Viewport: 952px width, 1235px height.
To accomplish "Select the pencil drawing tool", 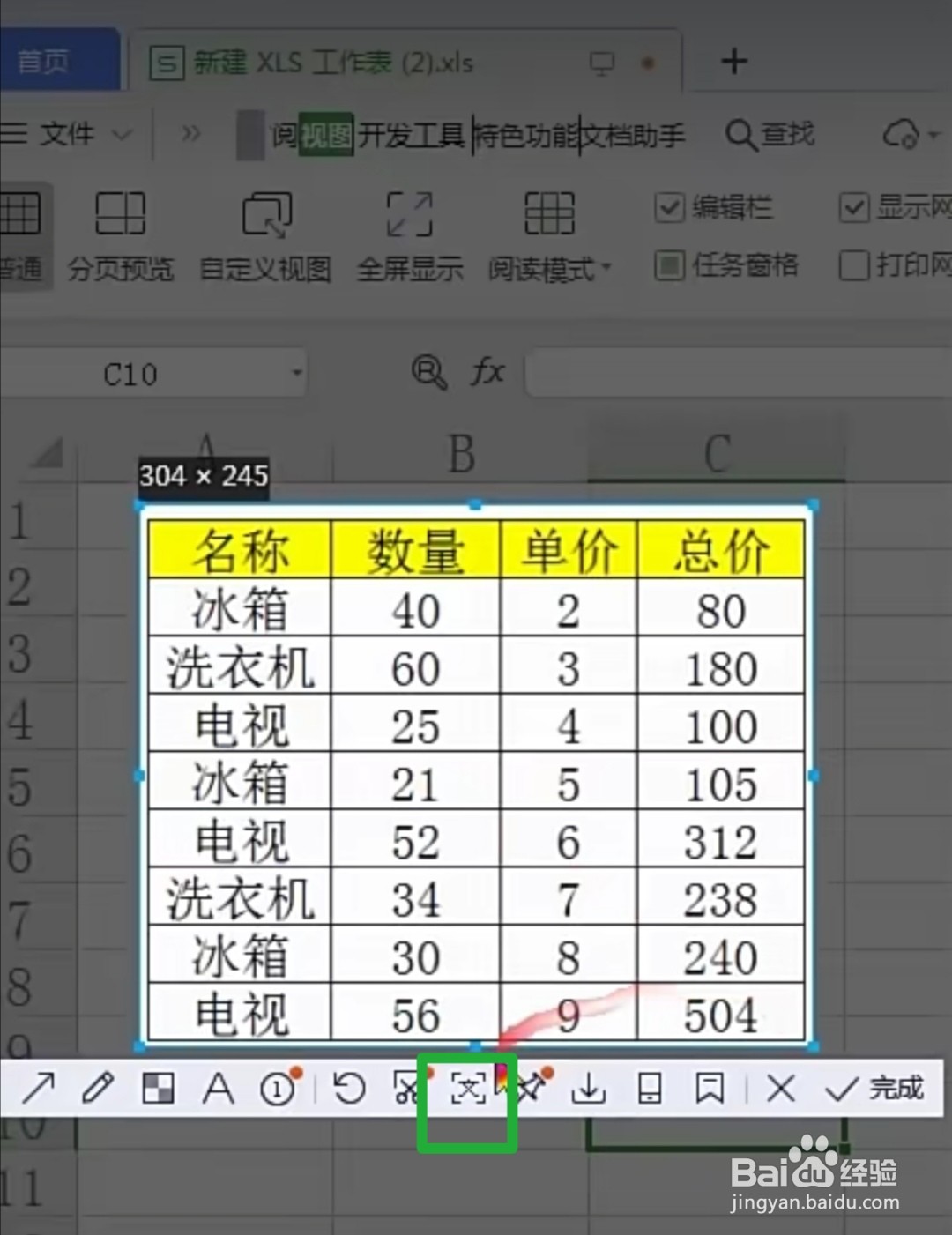I will (100, 1089).
